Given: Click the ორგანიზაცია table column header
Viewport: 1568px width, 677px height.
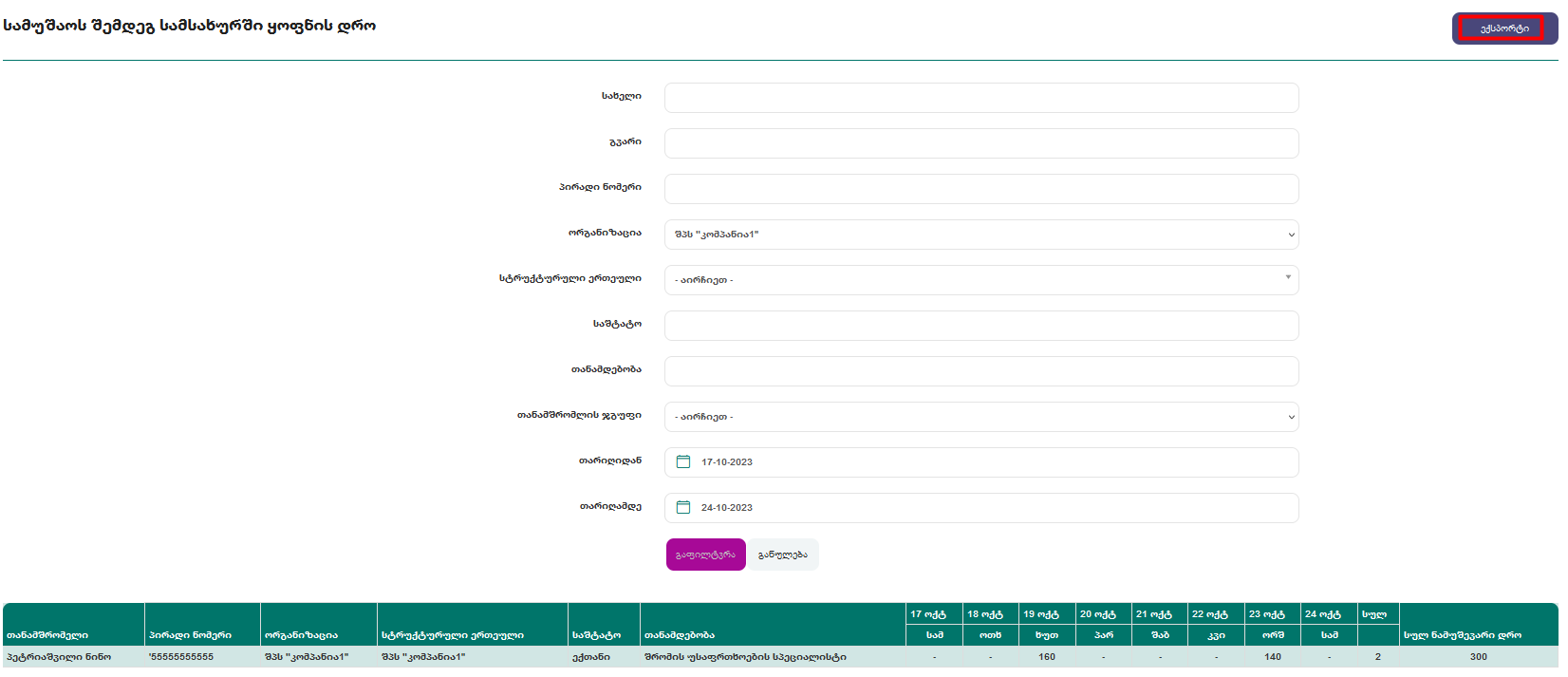Looking at the screenshot, I should 319,625.
